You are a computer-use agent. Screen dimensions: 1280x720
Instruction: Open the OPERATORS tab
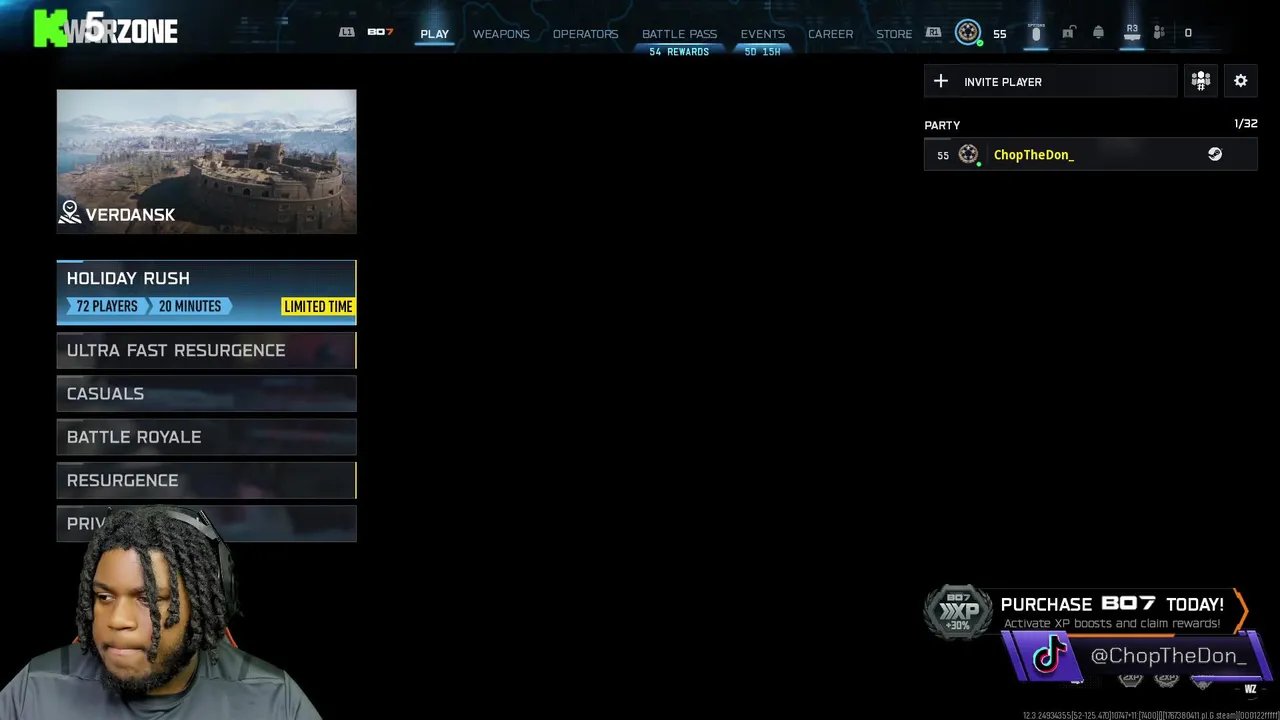(585, 34)
